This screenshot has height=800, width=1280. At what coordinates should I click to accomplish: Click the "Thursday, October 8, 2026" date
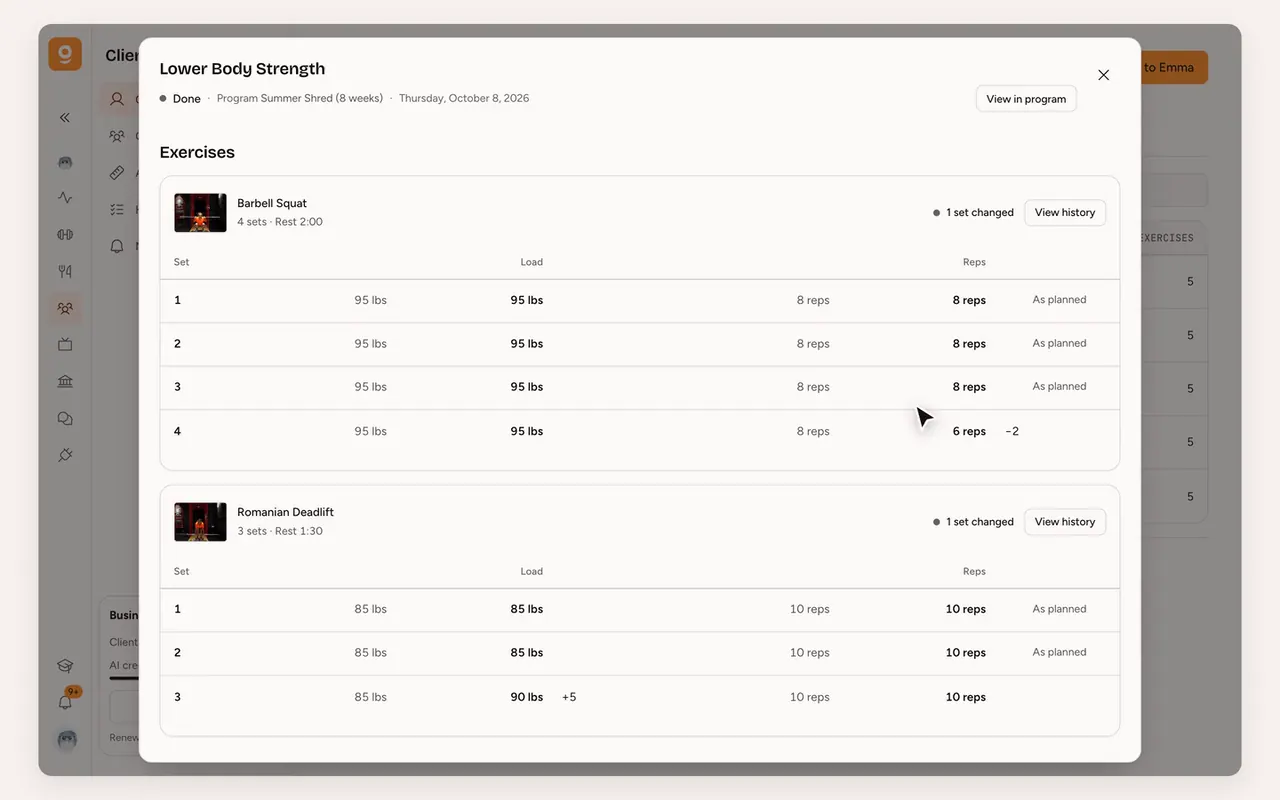tap(464, 99)
